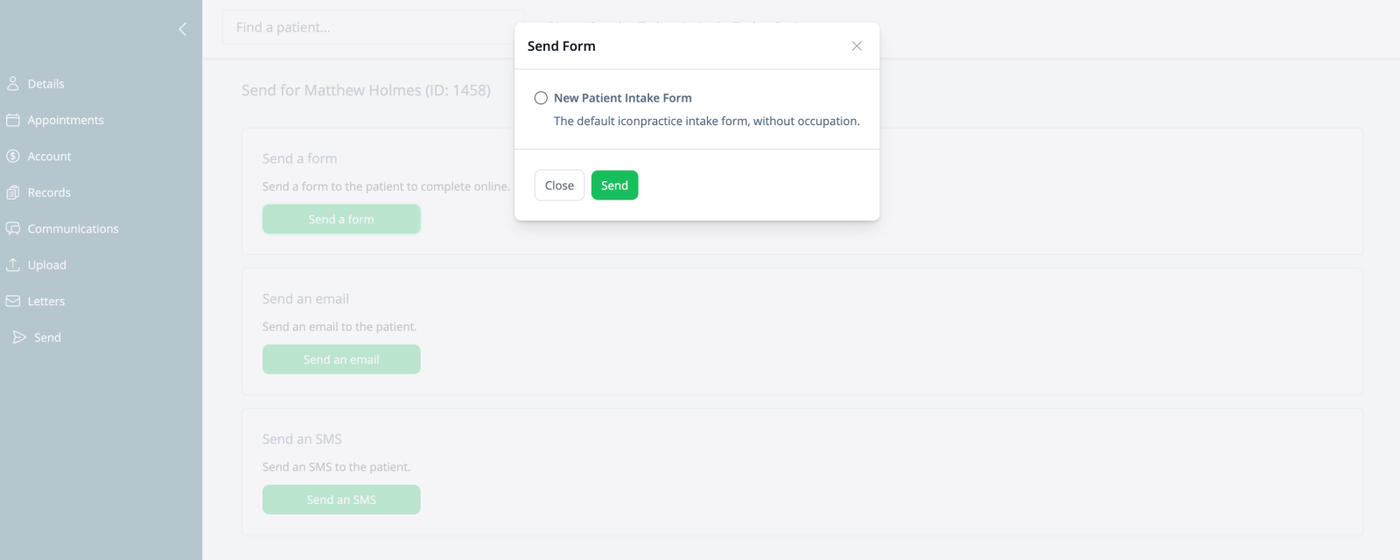Screen dimensions: 1400x560
Task: Click the Send an SMS button
Action: pyautogui.click(x=341, y=499)
